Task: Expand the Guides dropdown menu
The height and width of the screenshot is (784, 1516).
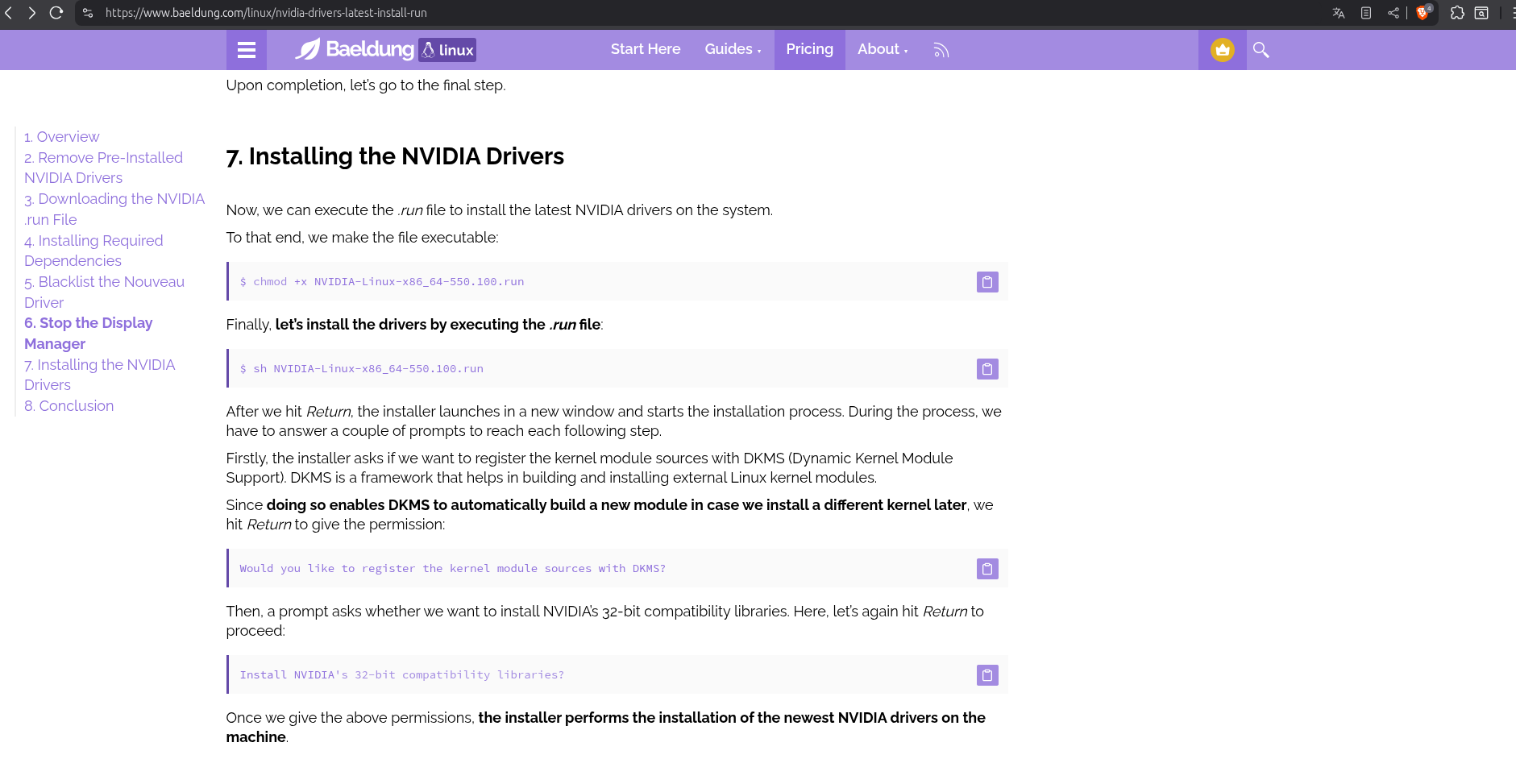Action: coord(733,49)
